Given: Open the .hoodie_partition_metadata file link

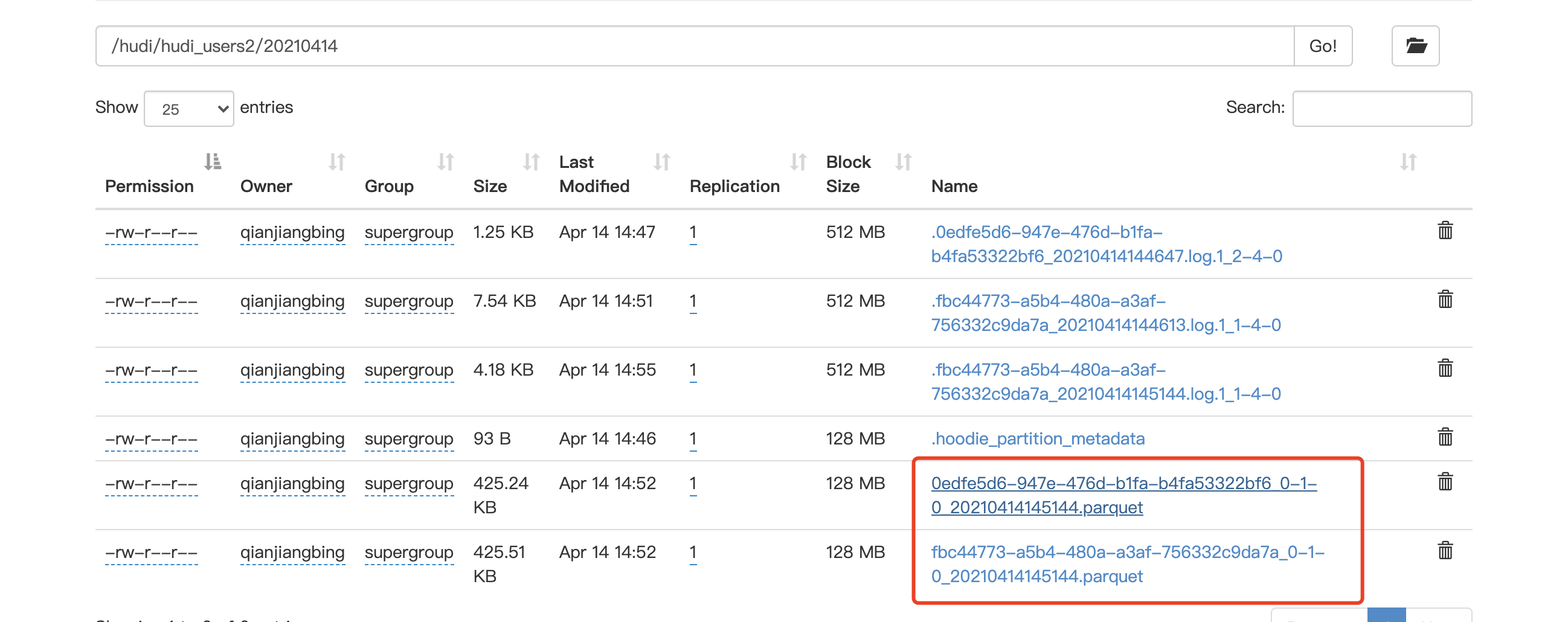Looking at the screenshot, I should click(1039, 438).
